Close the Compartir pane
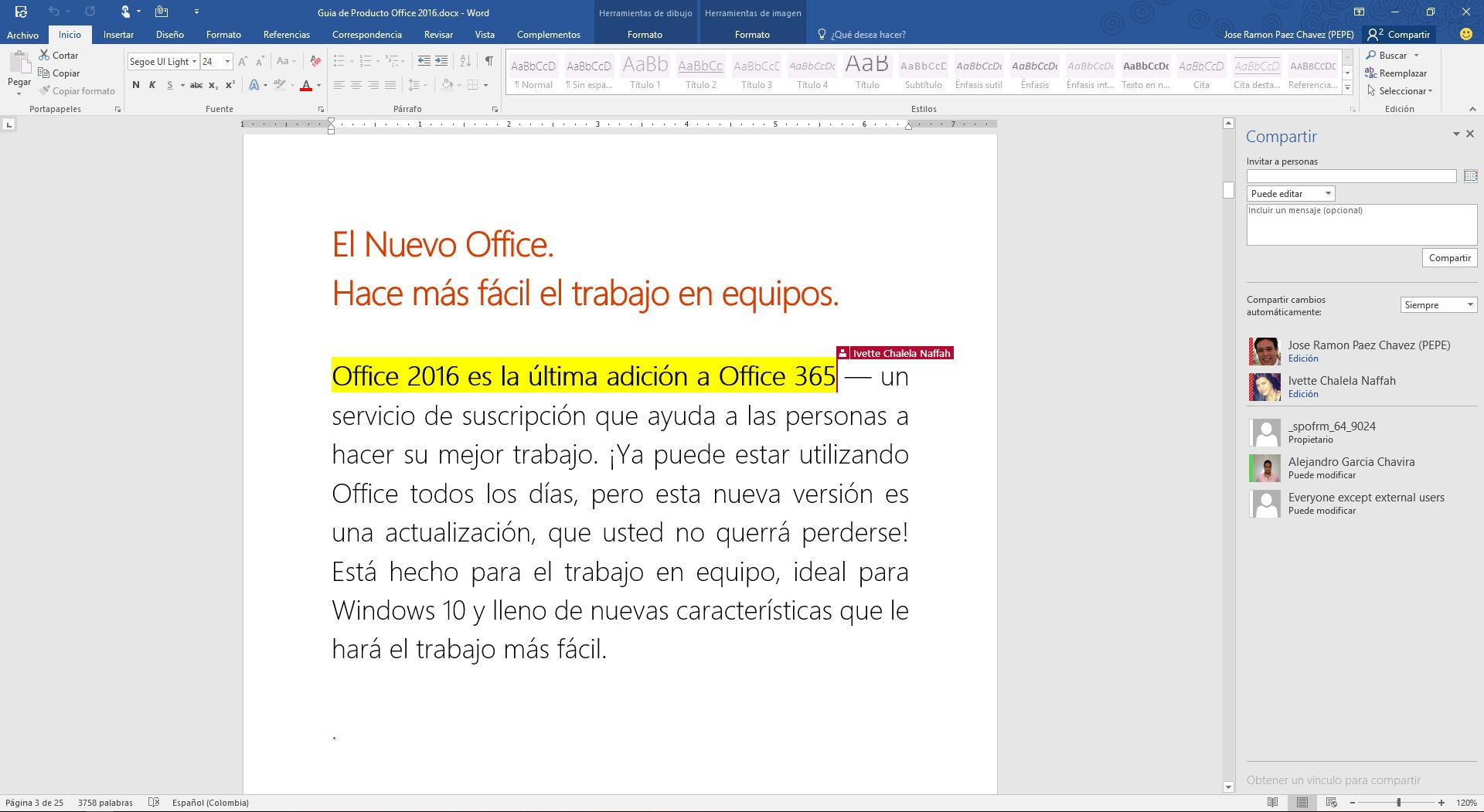Viewport: 1484px width, 812px height. (x=1470, y=134)
